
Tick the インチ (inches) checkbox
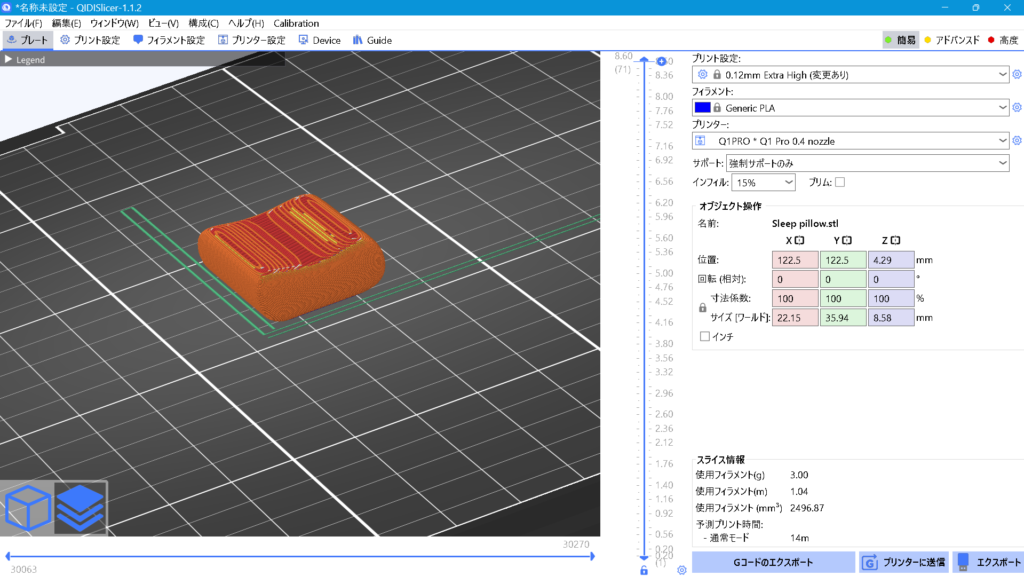click(x=705, y=337)
